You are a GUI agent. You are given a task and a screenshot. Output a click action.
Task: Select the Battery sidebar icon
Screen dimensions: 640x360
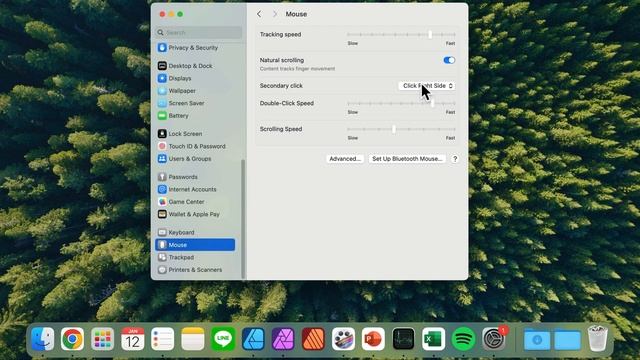[x=162, y=116]
